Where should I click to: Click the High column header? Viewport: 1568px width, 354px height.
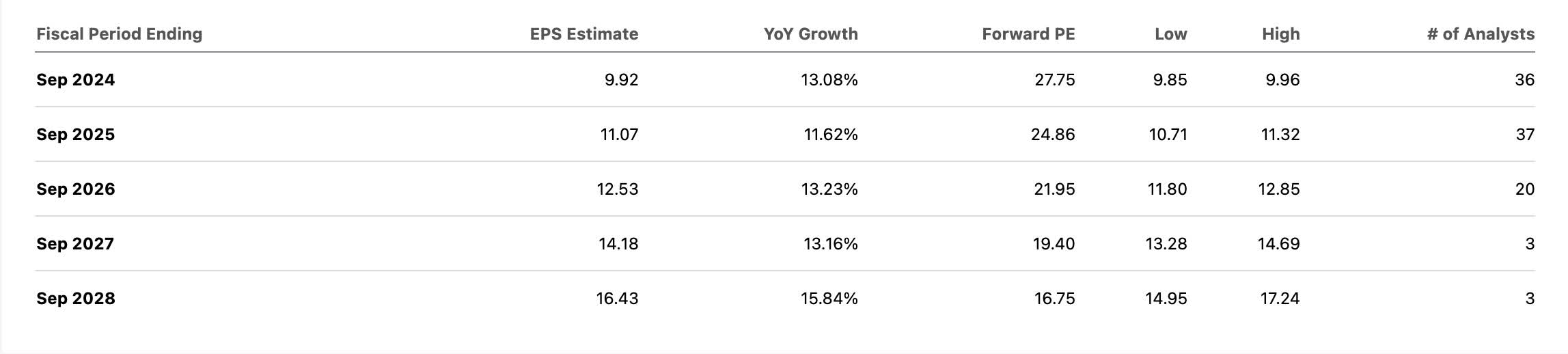(1280, 34)
